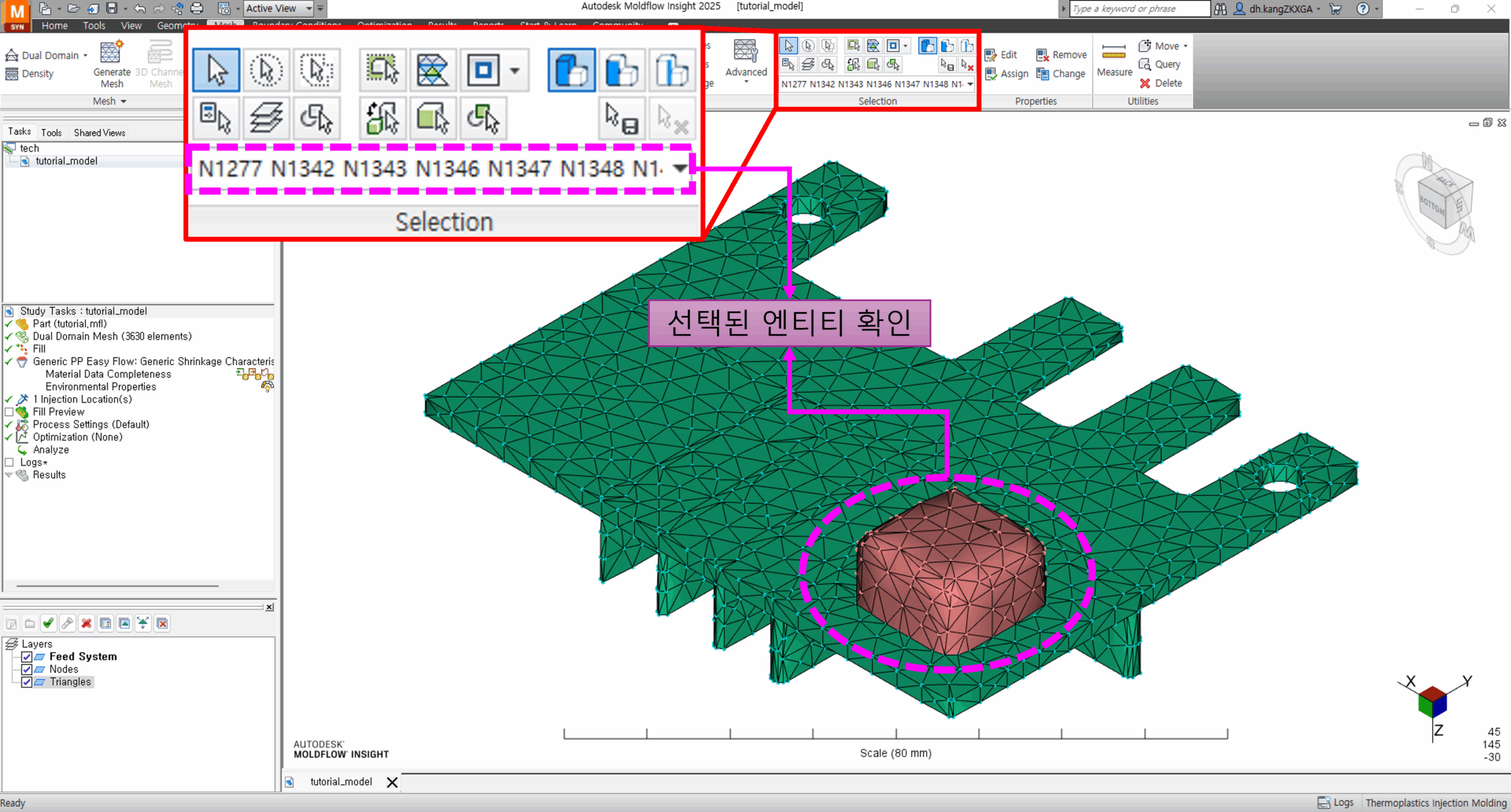Click the Import icon in the quick access toolbar
Screen dimensions: 1511x812
[x=93, y=8]
